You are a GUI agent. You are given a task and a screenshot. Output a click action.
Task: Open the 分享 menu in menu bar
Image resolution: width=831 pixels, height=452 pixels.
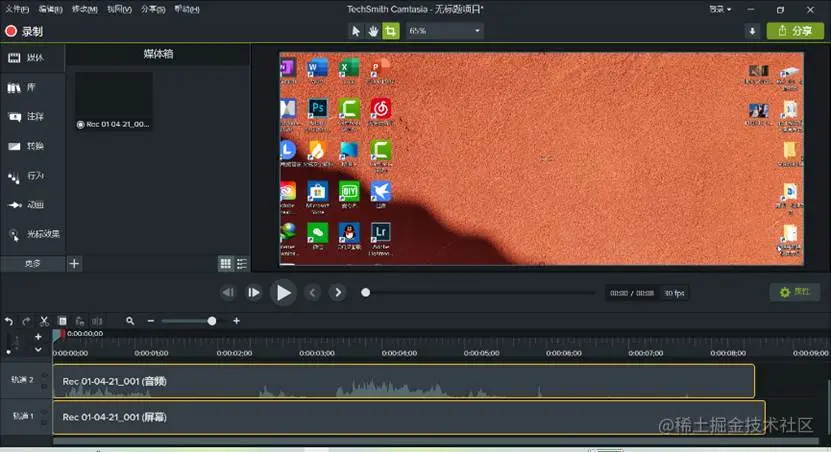pyautogui.click(x=153, y=9)
